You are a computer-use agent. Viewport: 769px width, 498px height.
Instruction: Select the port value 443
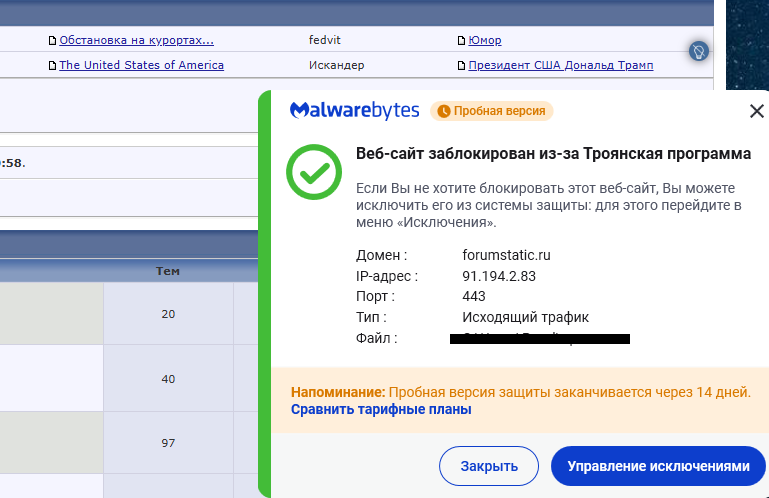(x=473, y=296)
